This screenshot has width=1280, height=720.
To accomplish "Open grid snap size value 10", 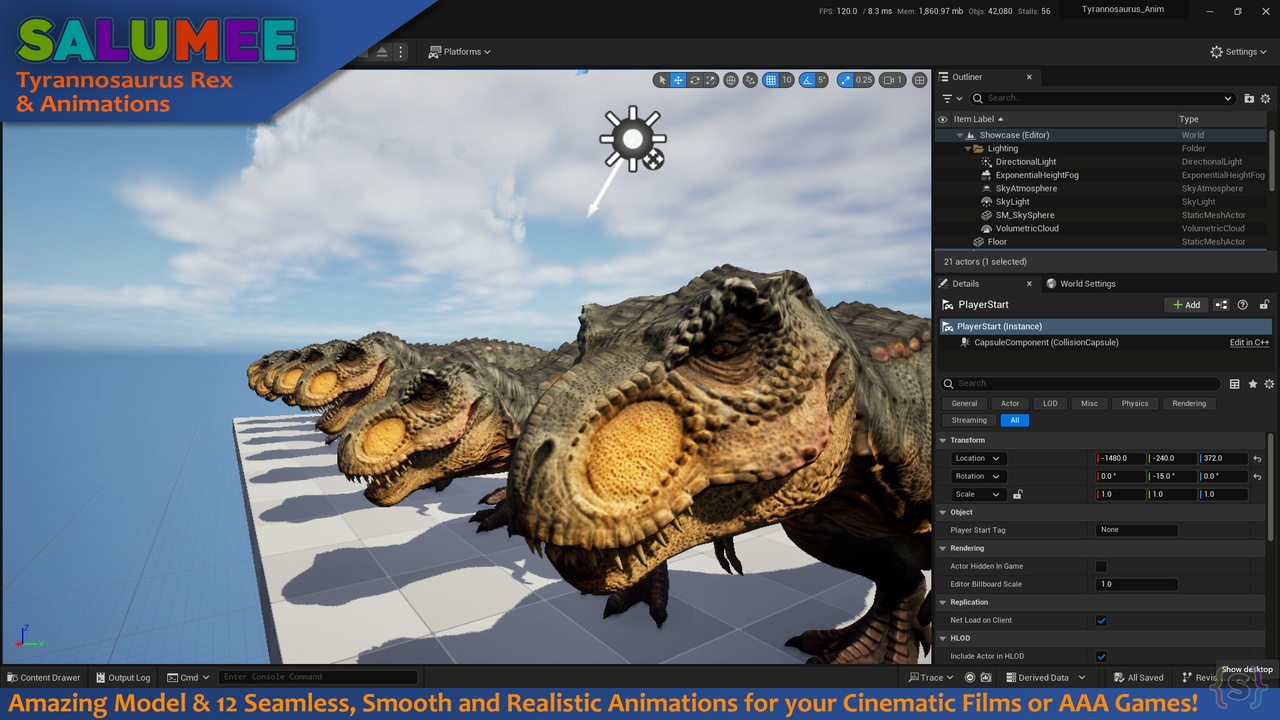I will [x=787, y=80].
